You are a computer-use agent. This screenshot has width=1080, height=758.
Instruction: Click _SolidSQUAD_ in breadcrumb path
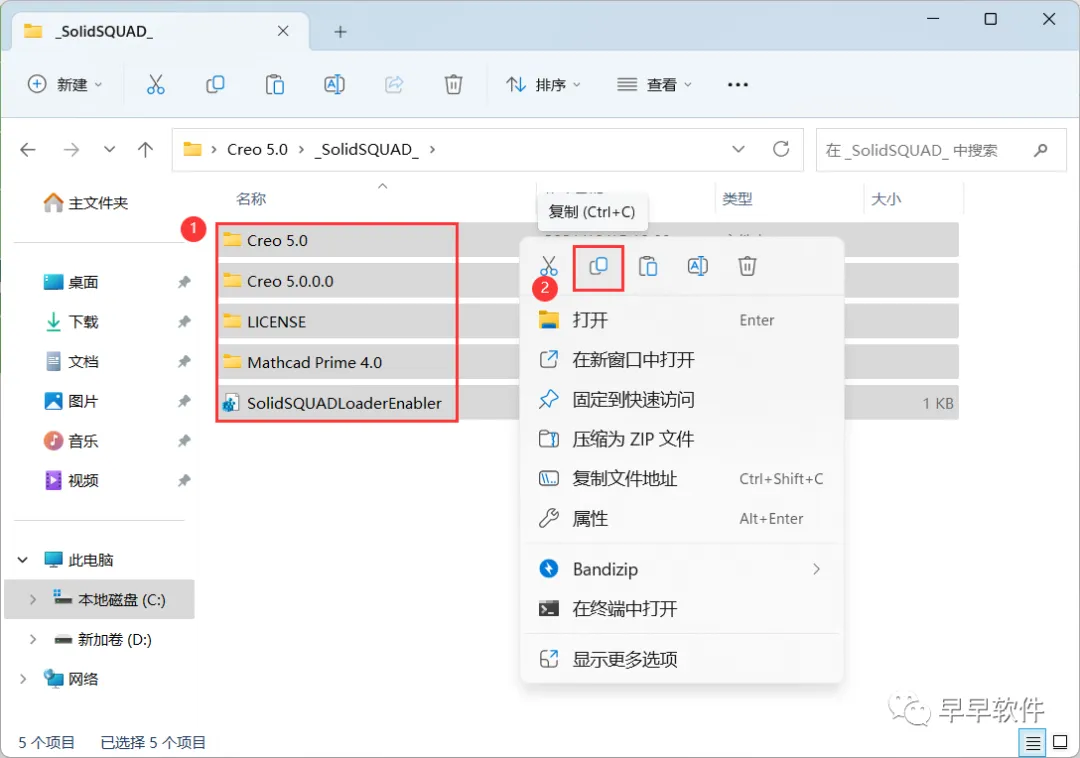[366, 149]
